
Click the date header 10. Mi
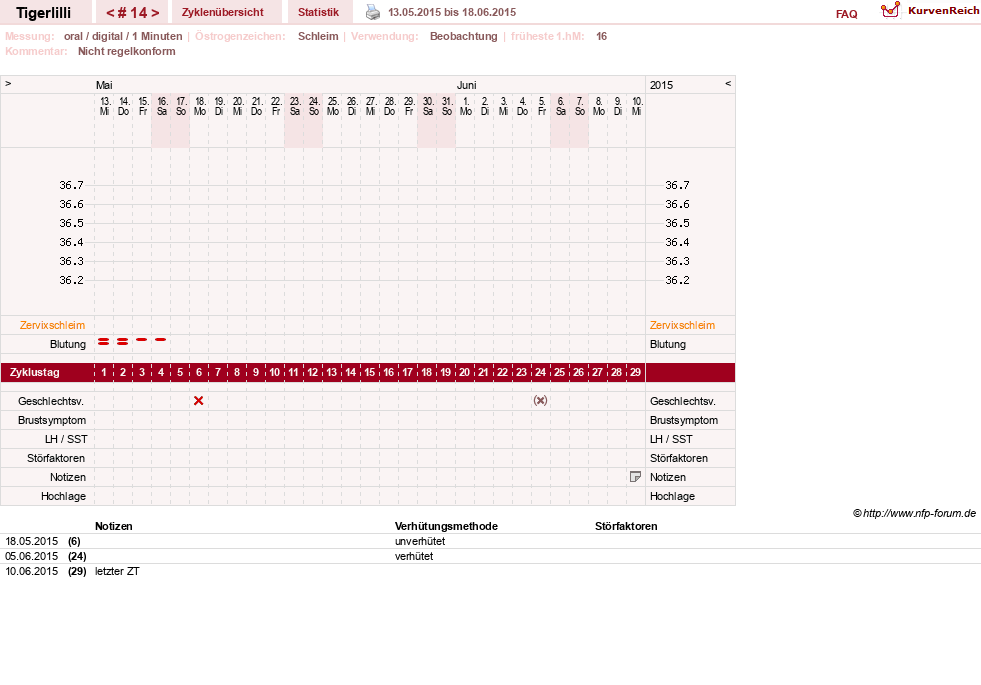[x=636, y=106]
